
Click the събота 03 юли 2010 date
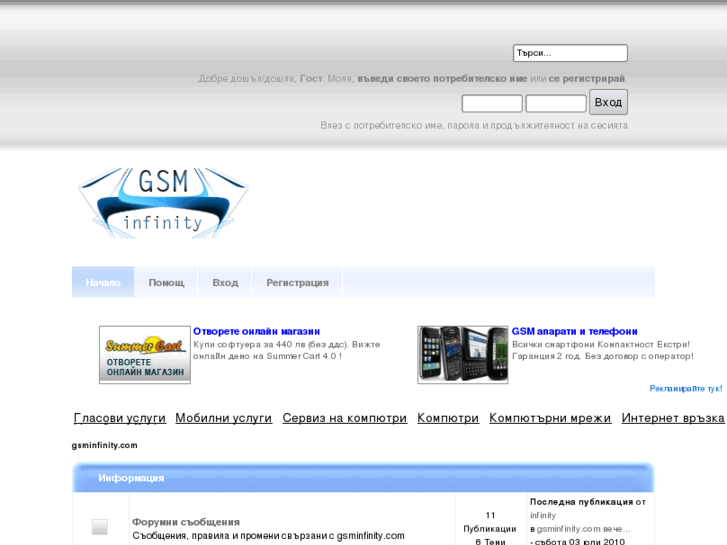580,541
